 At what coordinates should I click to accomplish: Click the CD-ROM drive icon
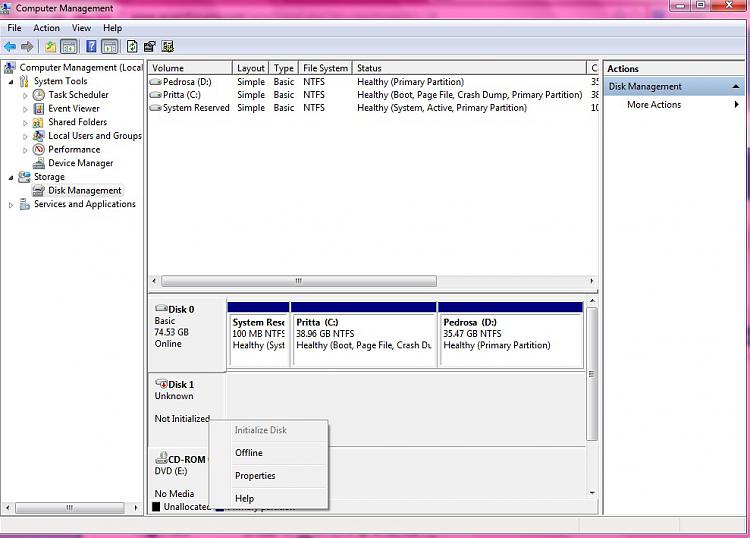[x=161, y=458]
